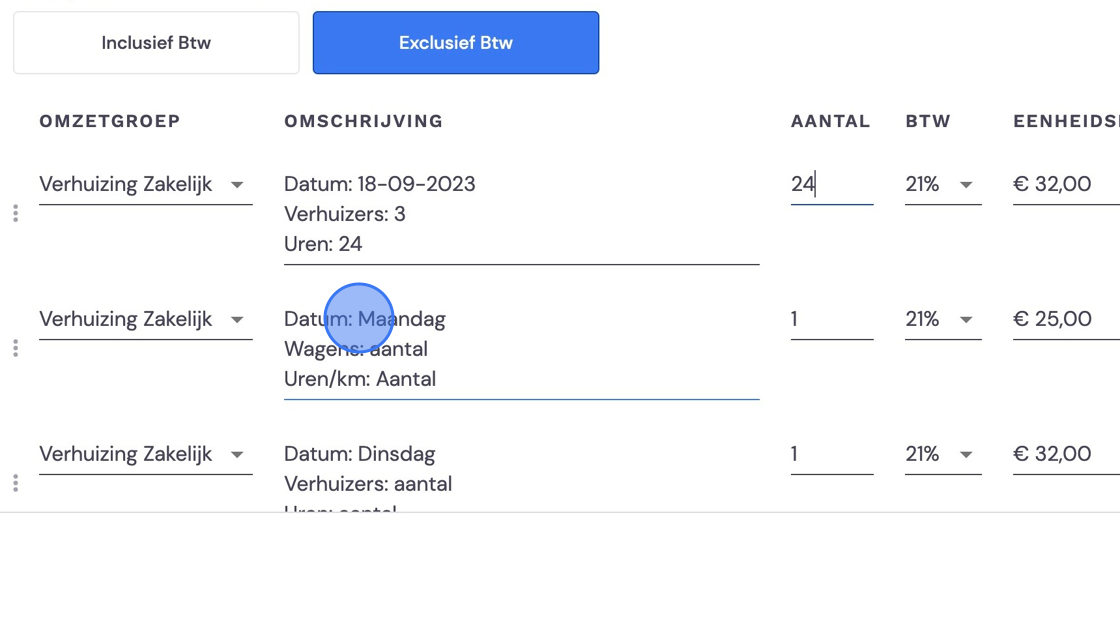Viewport: 1120px width, 627px height.
Task: Click the € 32,00 unit price in first row
Action: click(1066, 184)
